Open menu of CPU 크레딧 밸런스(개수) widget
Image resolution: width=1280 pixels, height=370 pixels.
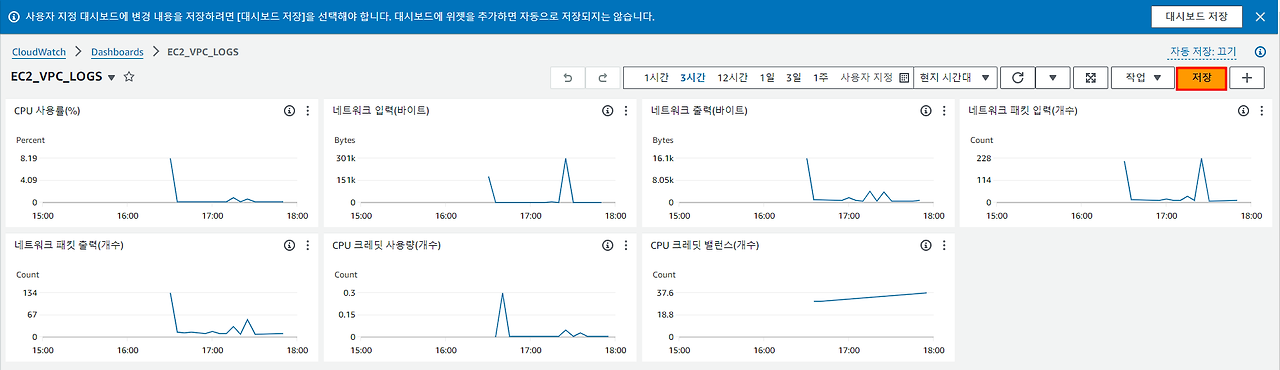[943, 245]
